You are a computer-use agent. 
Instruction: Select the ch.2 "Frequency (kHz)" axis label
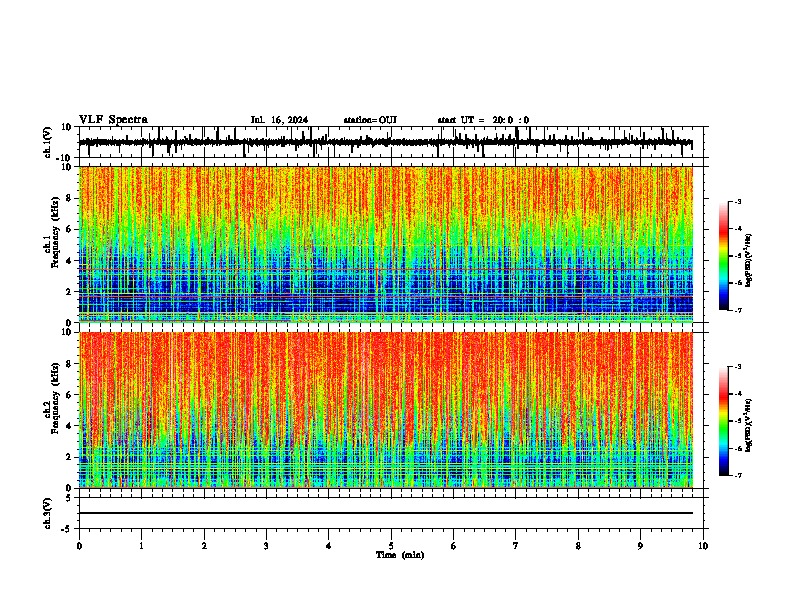(56, 398)
